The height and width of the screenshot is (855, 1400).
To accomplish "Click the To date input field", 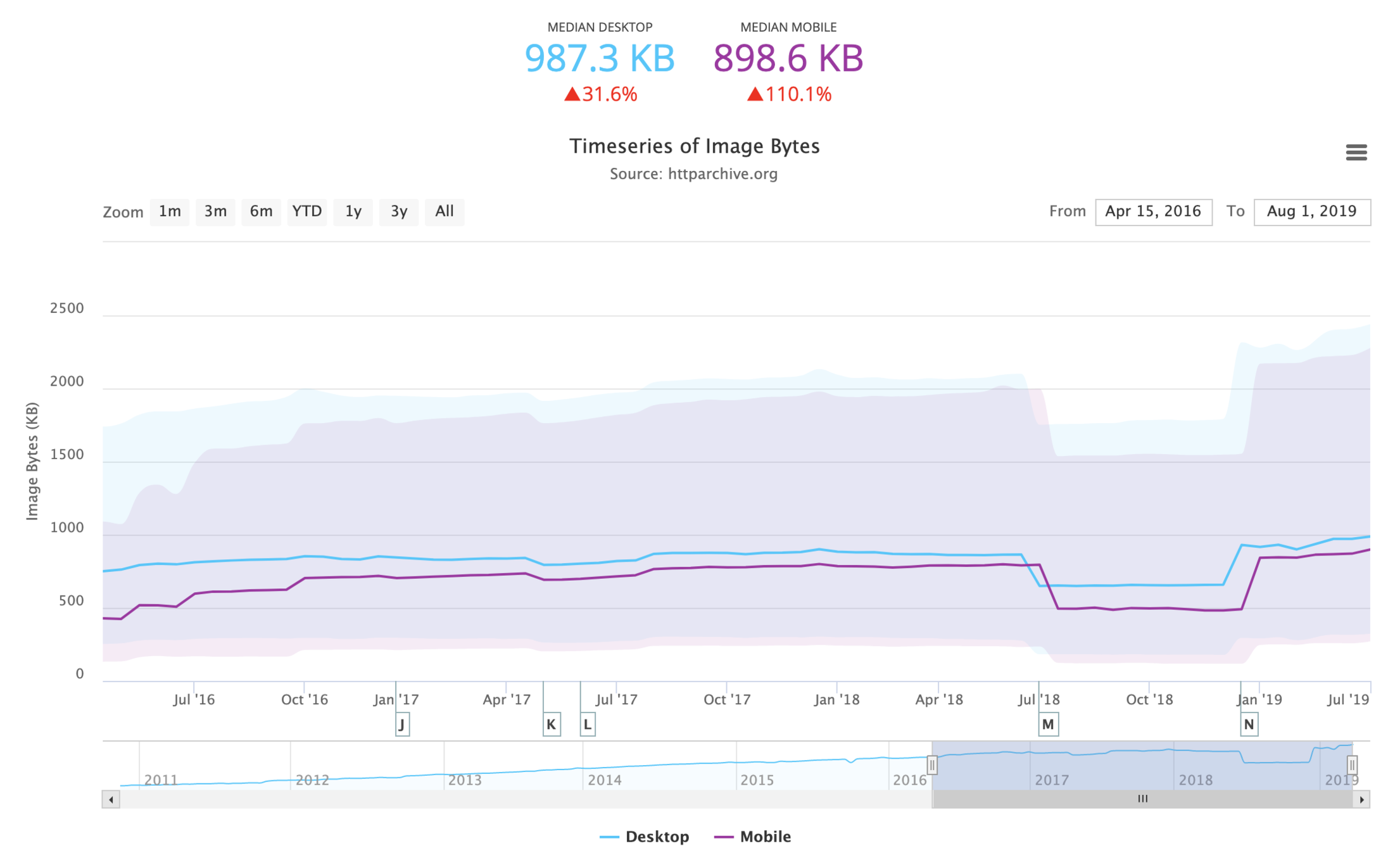I will click(1311, 212).
